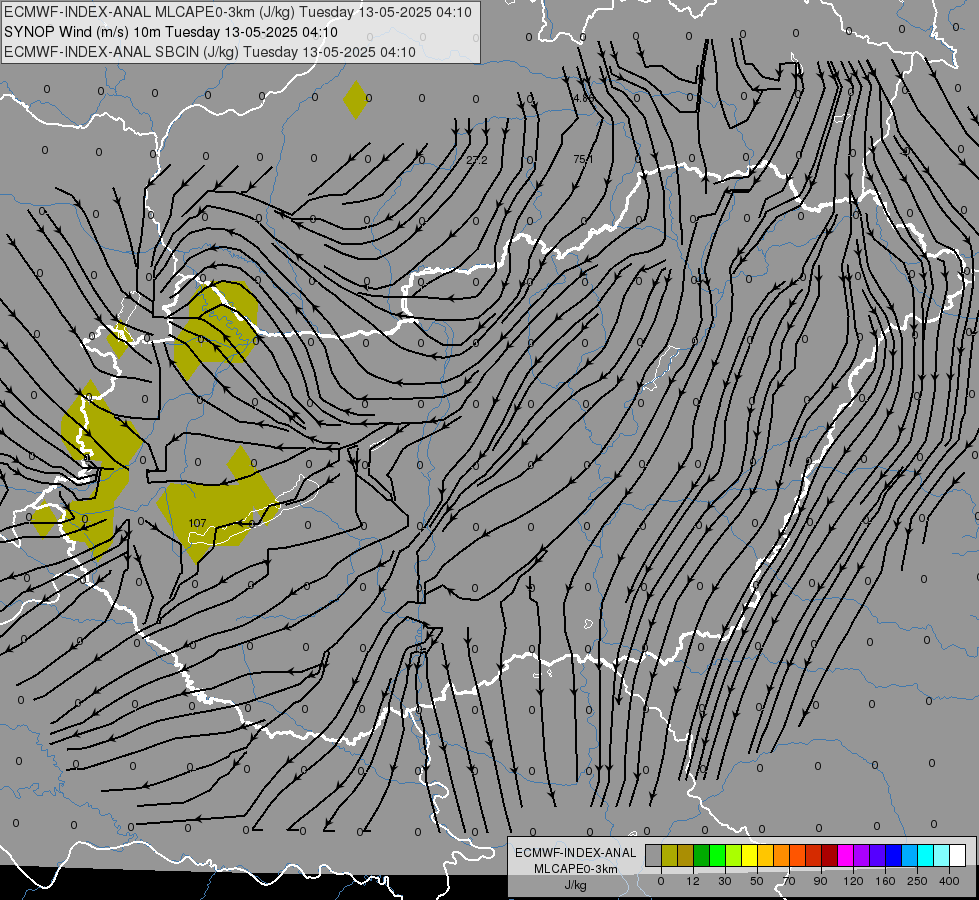Click the MLCAPE0-3km label in the legend
This screenshot has height=900, width=979.
click(576, 869)
